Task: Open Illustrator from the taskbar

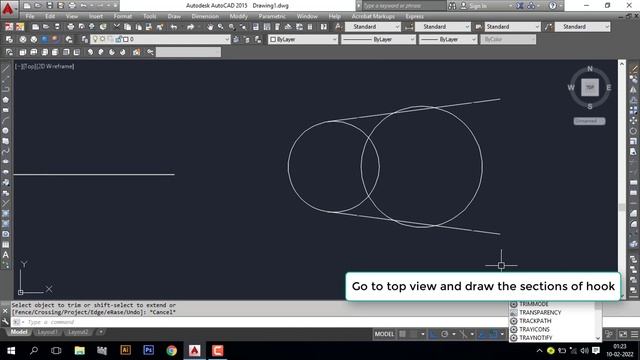Action: click(x=125, y=351)
